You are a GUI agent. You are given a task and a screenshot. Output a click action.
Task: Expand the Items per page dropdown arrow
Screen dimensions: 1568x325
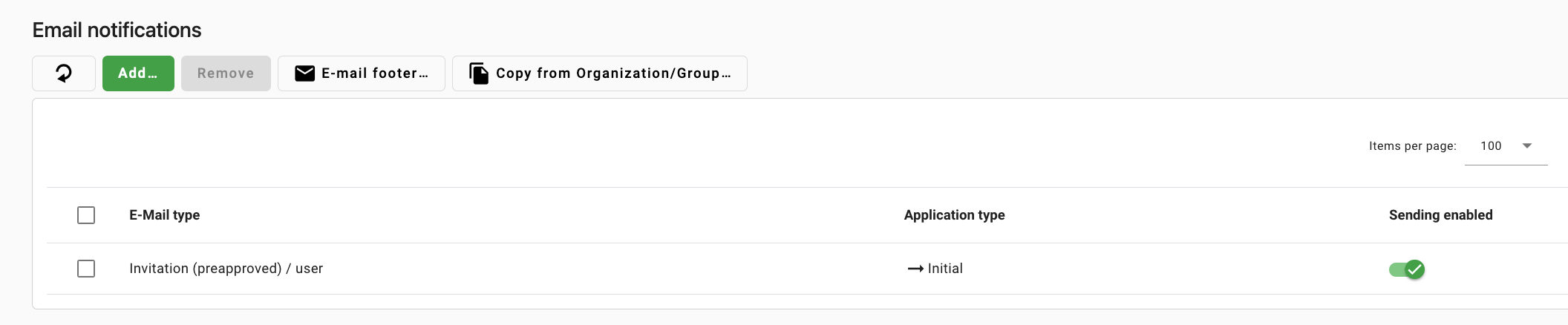pos(1527,146)
